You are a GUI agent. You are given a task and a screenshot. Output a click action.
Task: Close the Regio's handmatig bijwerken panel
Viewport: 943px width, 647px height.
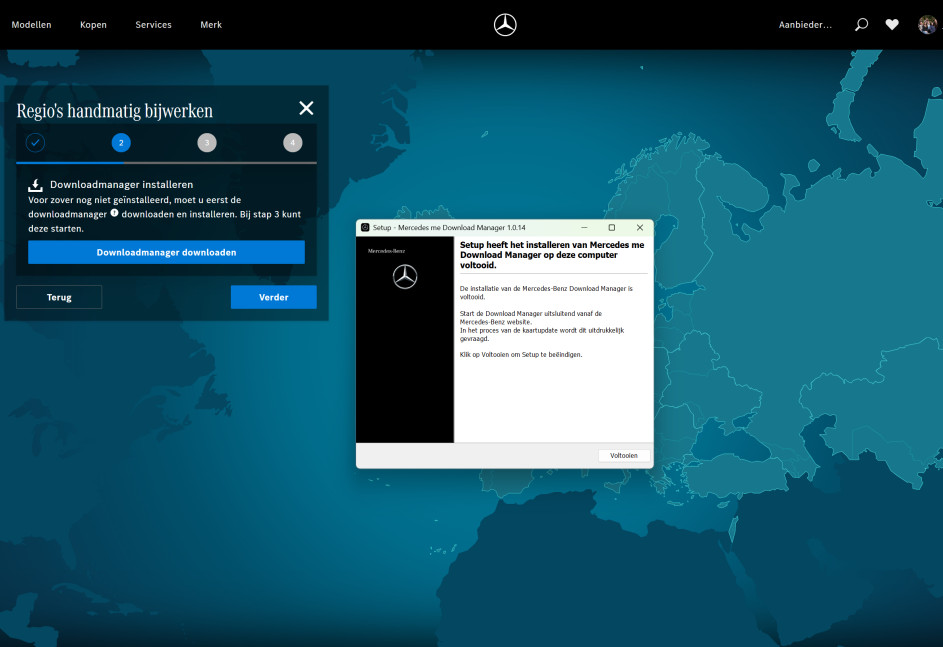click(x=306, y=108)
